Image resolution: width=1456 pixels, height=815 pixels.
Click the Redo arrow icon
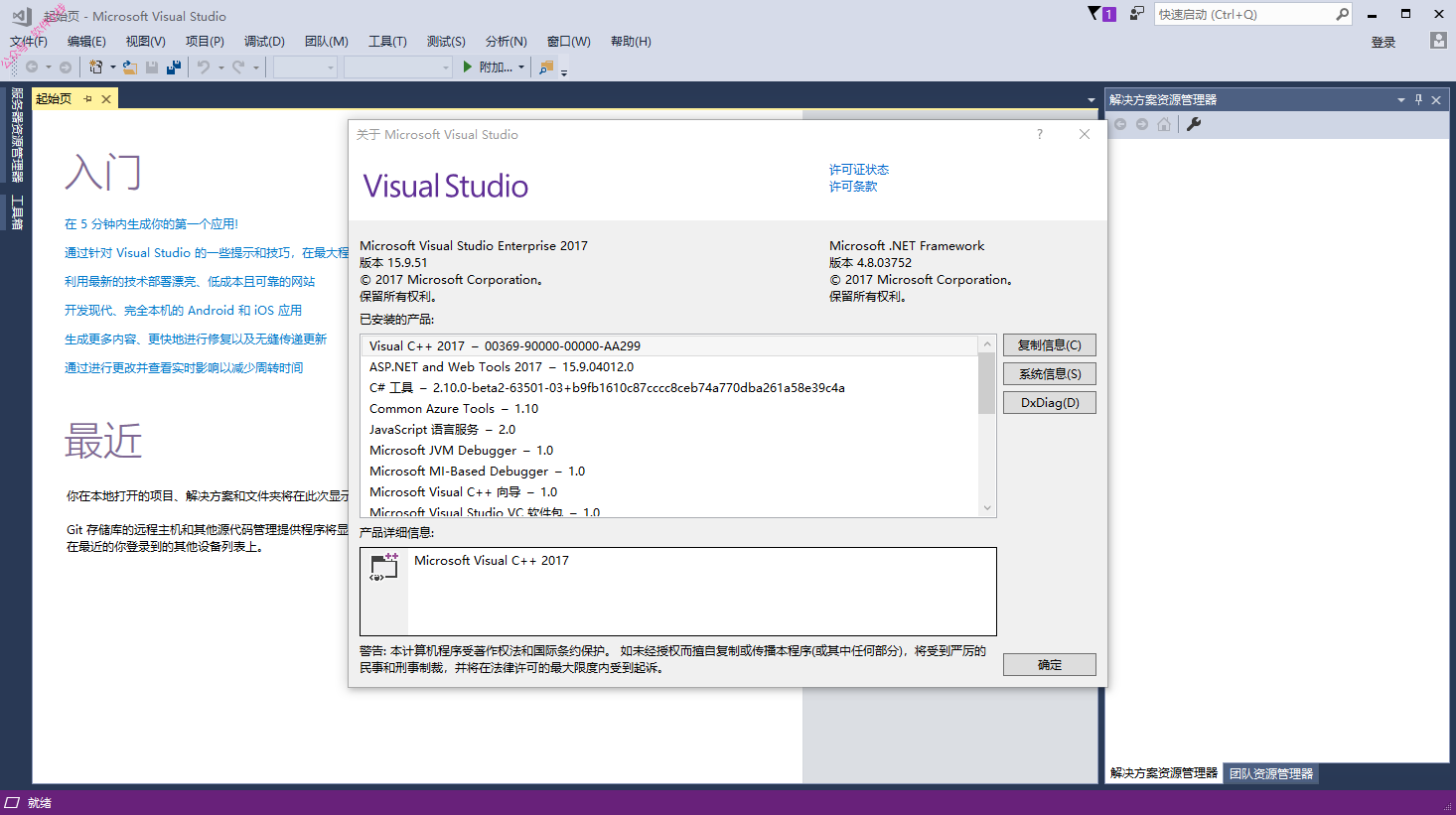[238, 68]
